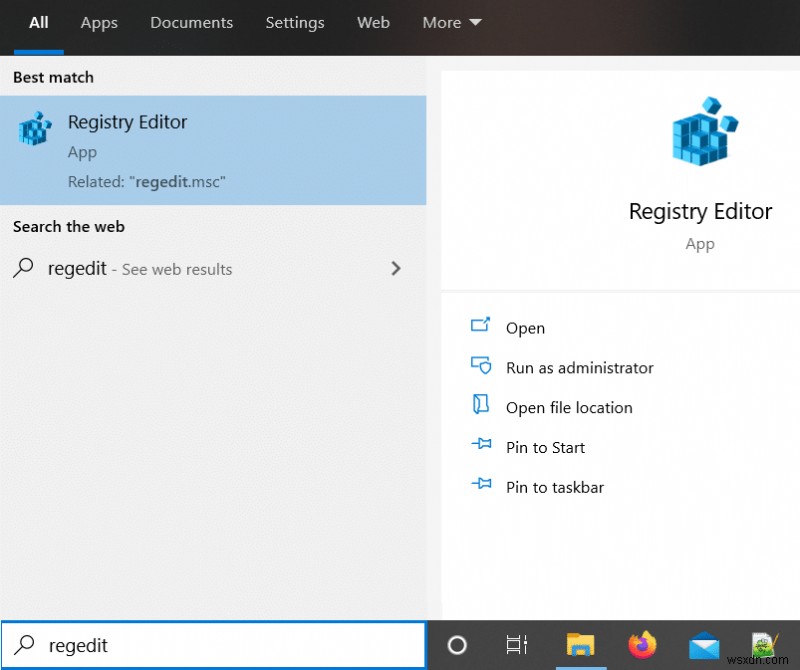Viewport: 800px width, 670px height.
Task: Switch to the Web tab
Action: (373, 22)
